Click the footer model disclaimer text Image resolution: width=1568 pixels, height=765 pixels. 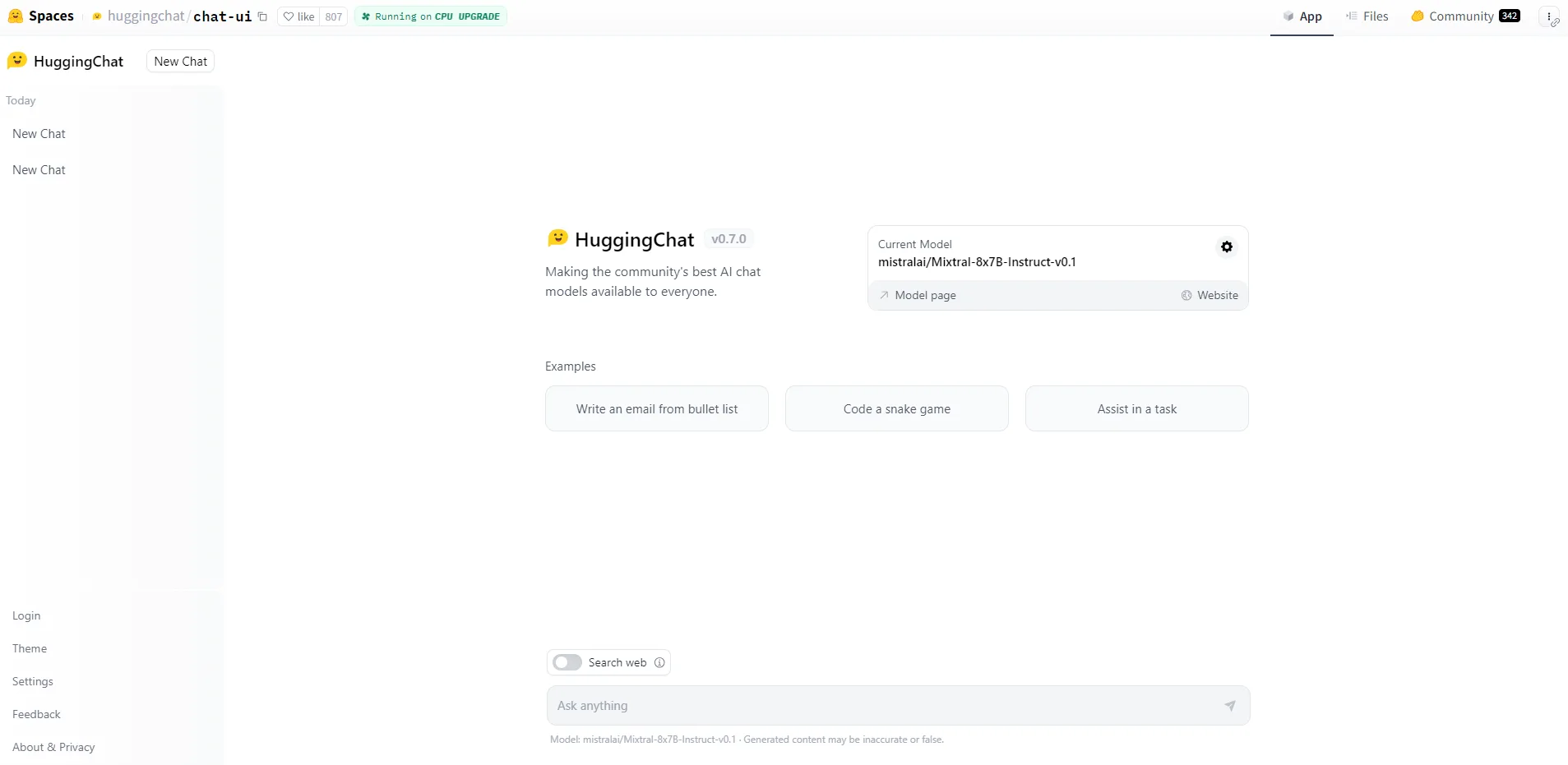point(747,740)
